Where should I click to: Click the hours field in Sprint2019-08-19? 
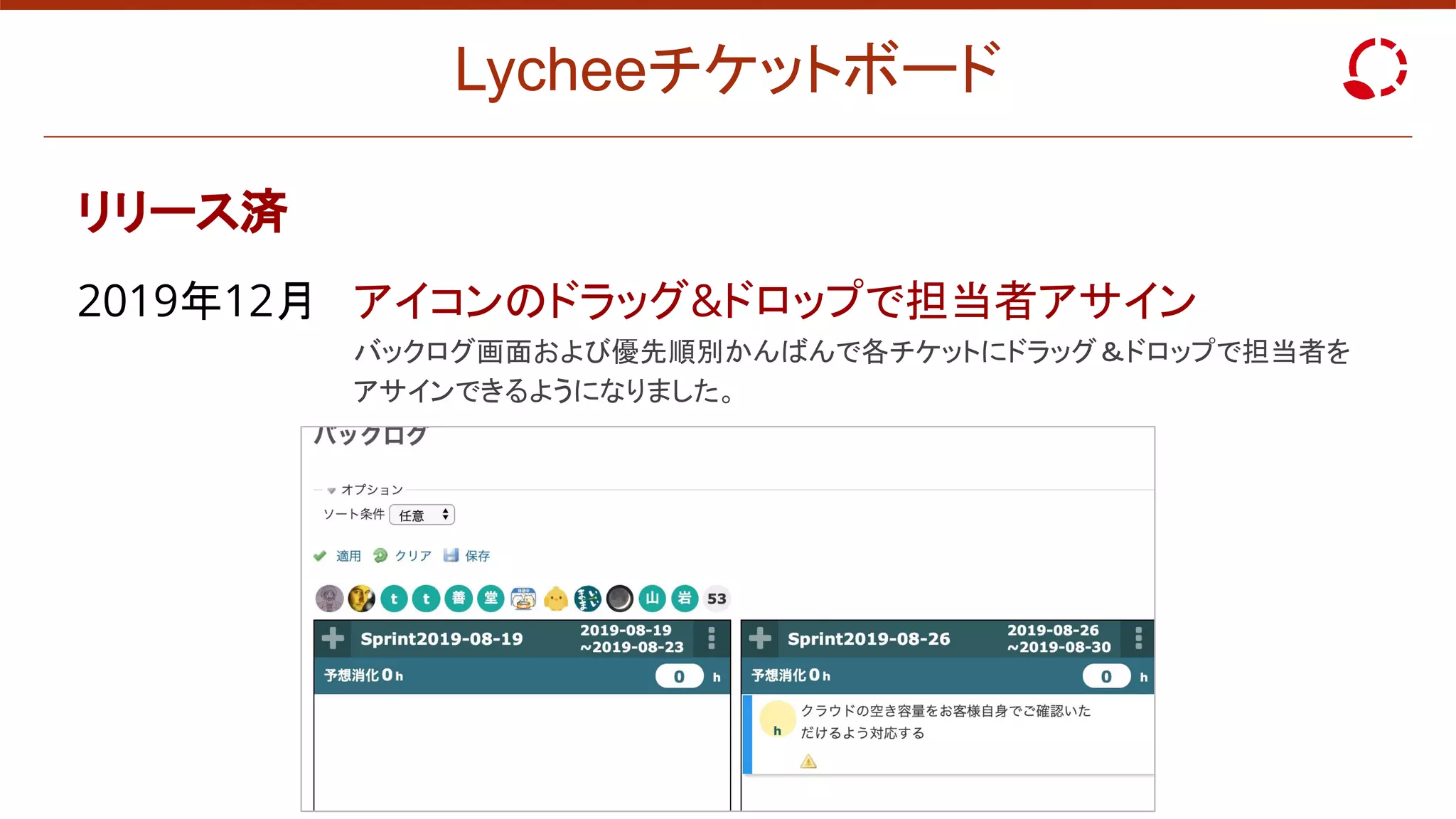coord(679,676)
